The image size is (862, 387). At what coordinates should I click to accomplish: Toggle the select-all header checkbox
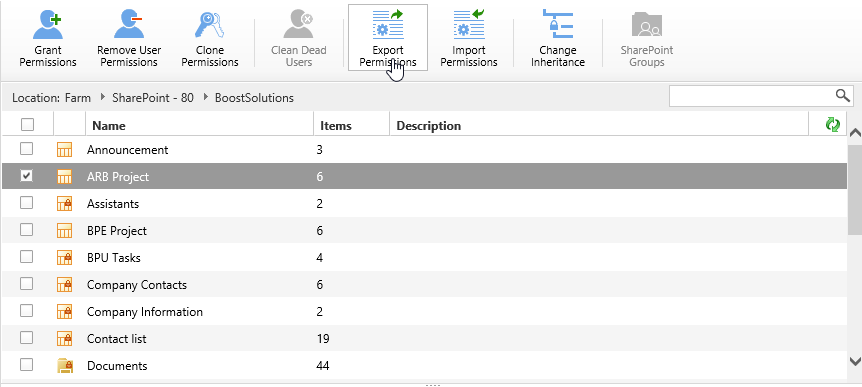pos(27,125)
